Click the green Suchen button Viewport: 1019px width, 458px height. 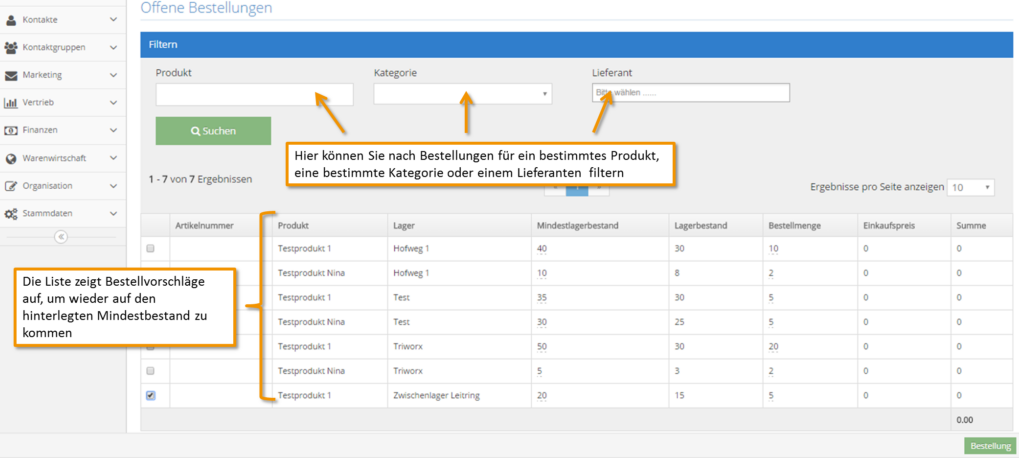point(213,131)
